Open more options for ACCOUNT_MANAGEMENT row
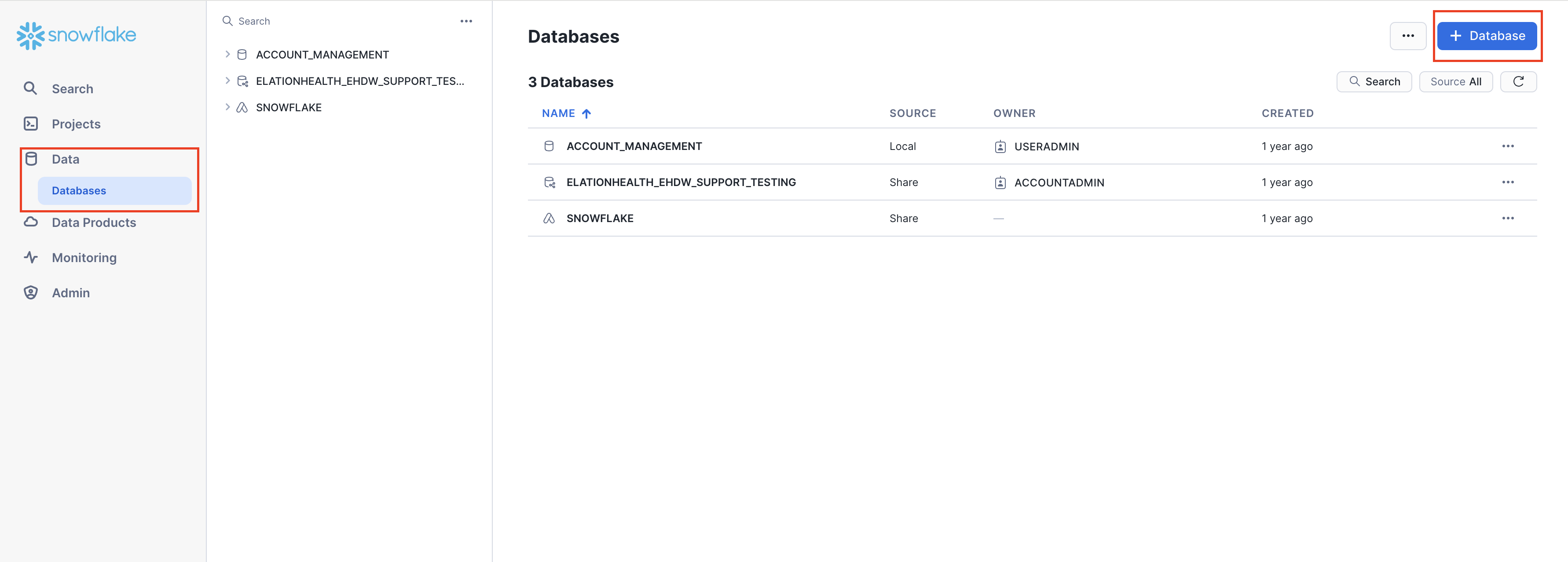1568x562 pixels. 1507,146
